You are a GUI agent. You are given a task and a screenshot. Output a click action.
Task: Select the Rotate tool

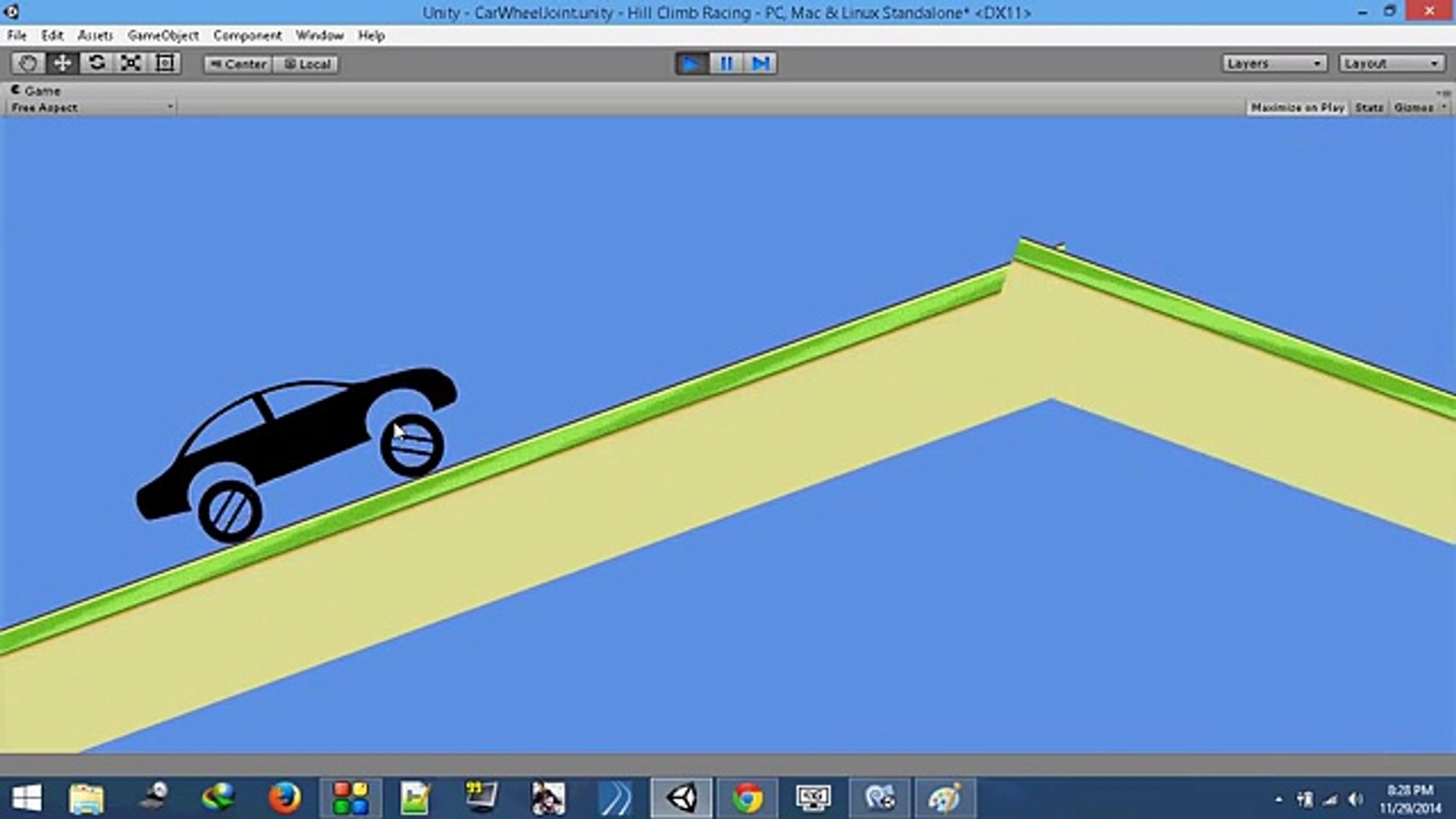point(96,64)
